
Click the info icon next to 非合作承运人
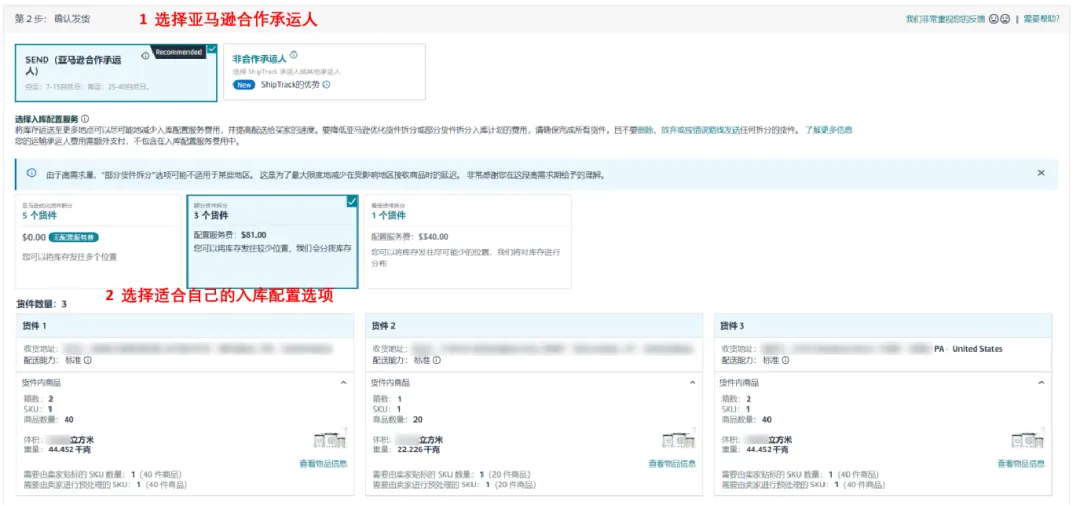click(x=293, y=57)
